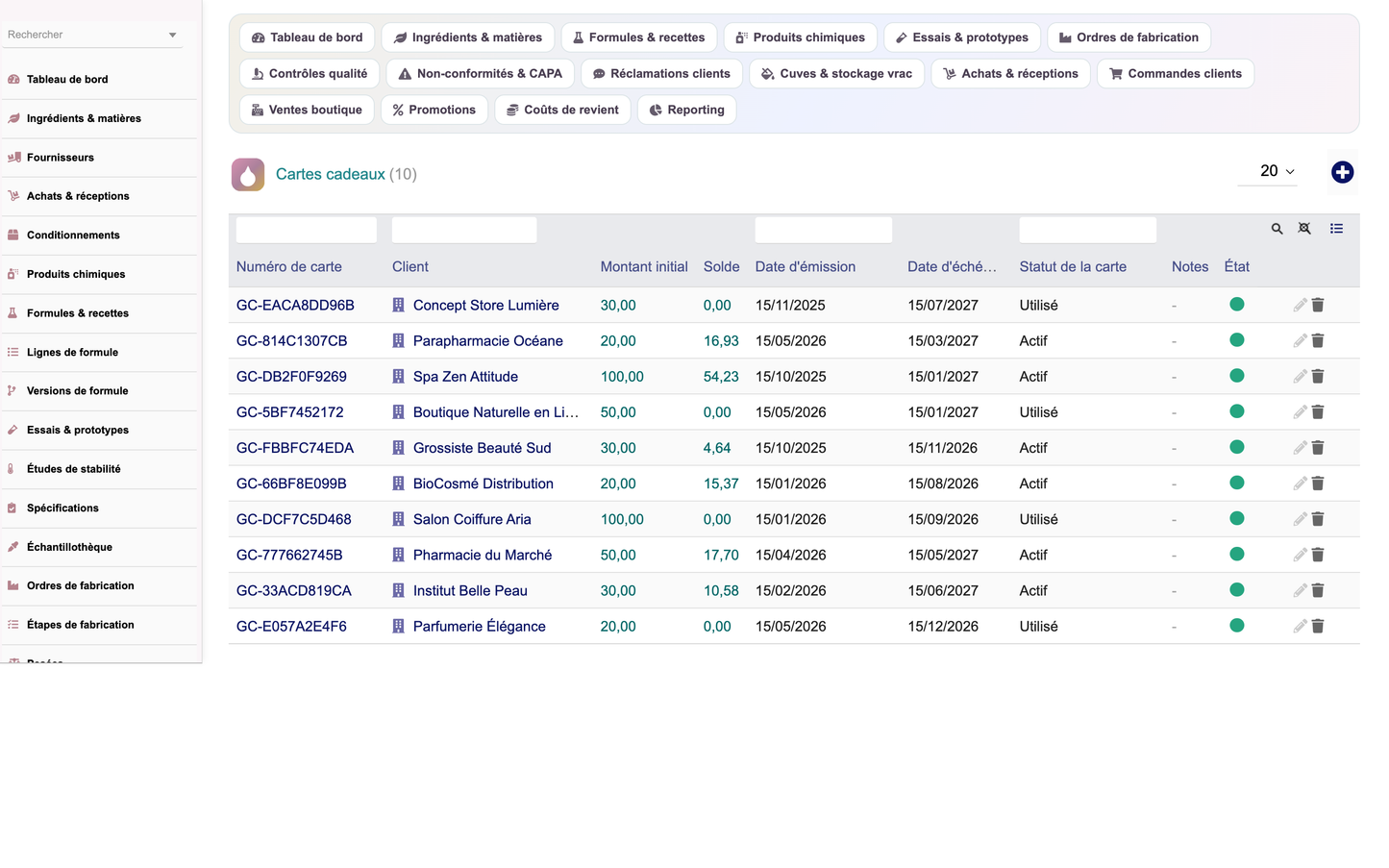The height and width of the screenshot is (868, 1389).
Task: Click the Client filter input field
Action: coord(464,230)
